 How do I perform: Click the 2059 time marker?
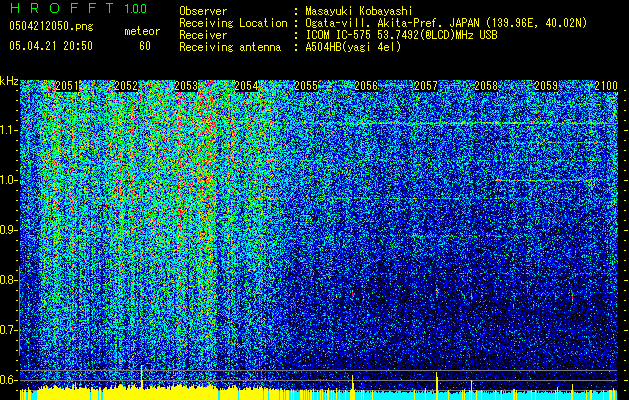coord(546,86)
